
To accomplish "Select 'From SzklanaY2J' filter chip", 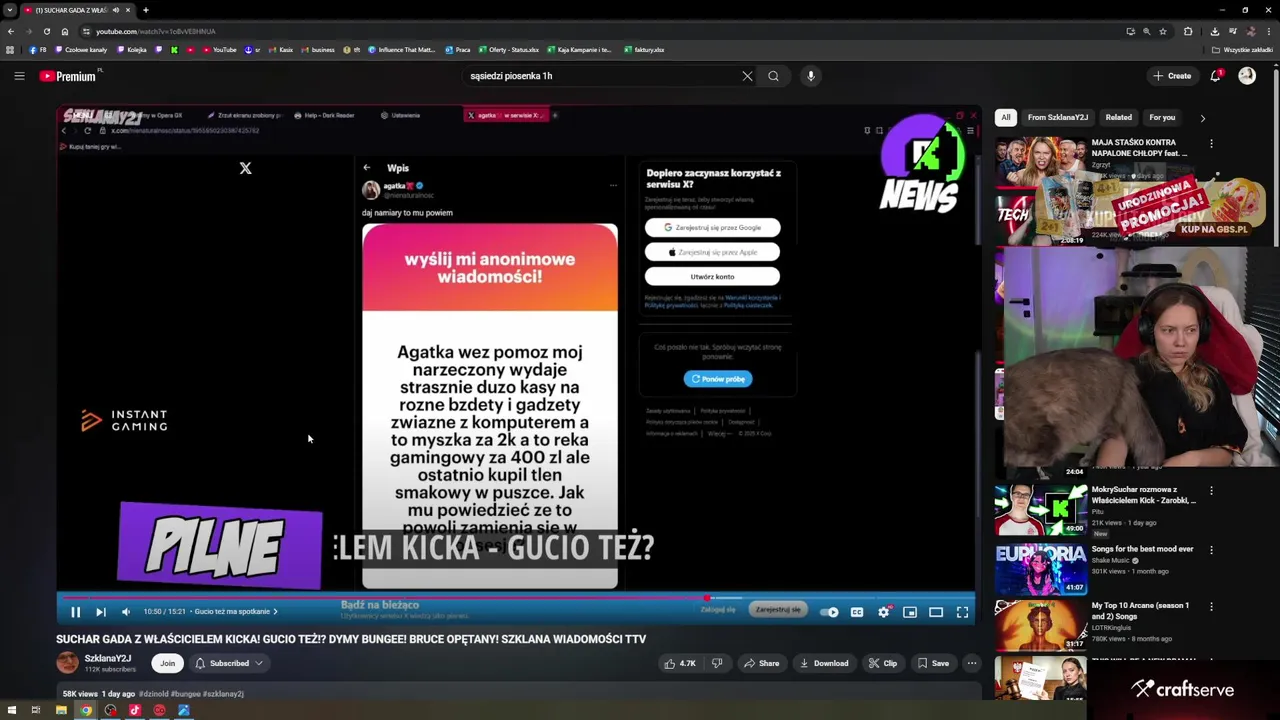I will point(1058,117).
